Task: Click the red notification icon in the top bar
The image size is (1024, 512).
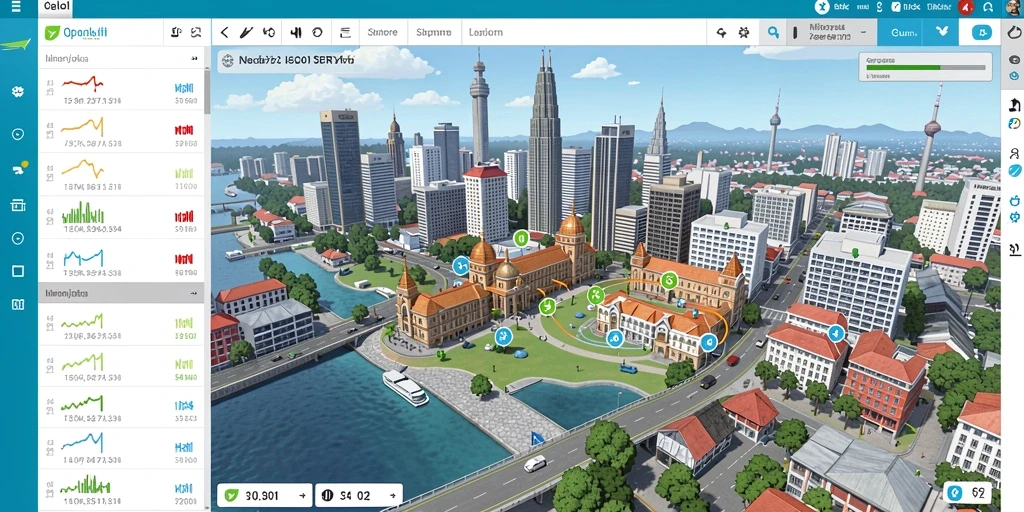Action: point(967,7)
